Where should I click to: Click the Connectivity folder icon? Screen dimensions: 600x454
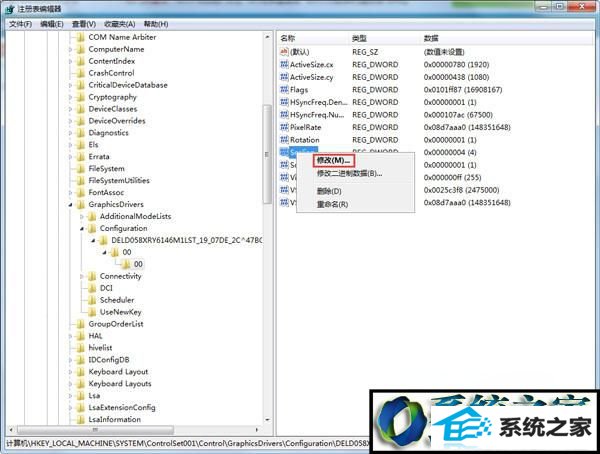click(x=92, y=276)
